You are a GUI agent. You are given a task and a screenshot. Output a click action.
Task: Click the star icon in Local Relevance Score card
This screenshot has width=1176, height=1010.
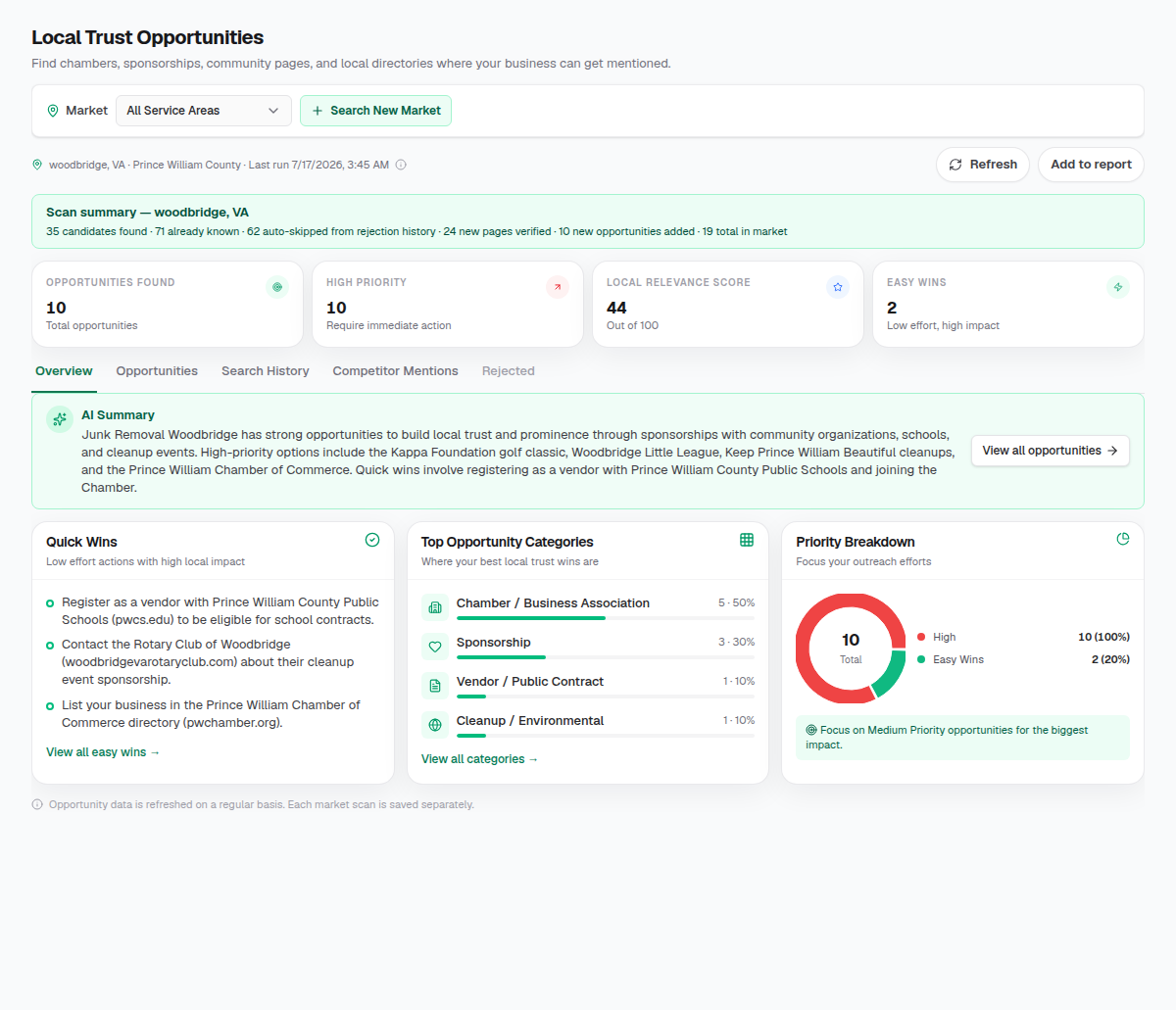click(x=838, y=287)
